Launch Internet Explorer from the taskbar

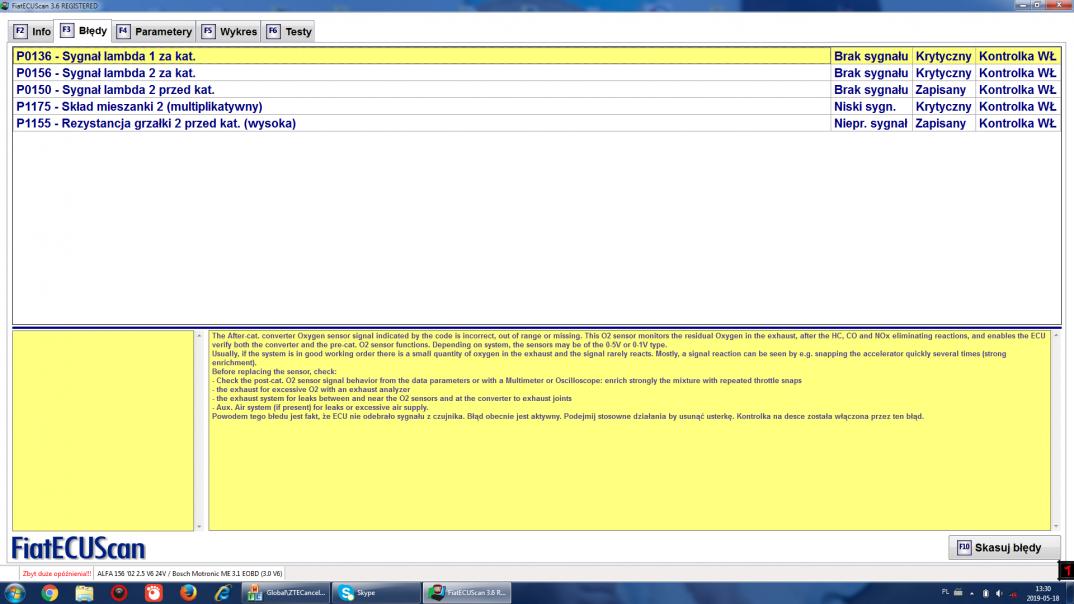[x=223, y=592]
